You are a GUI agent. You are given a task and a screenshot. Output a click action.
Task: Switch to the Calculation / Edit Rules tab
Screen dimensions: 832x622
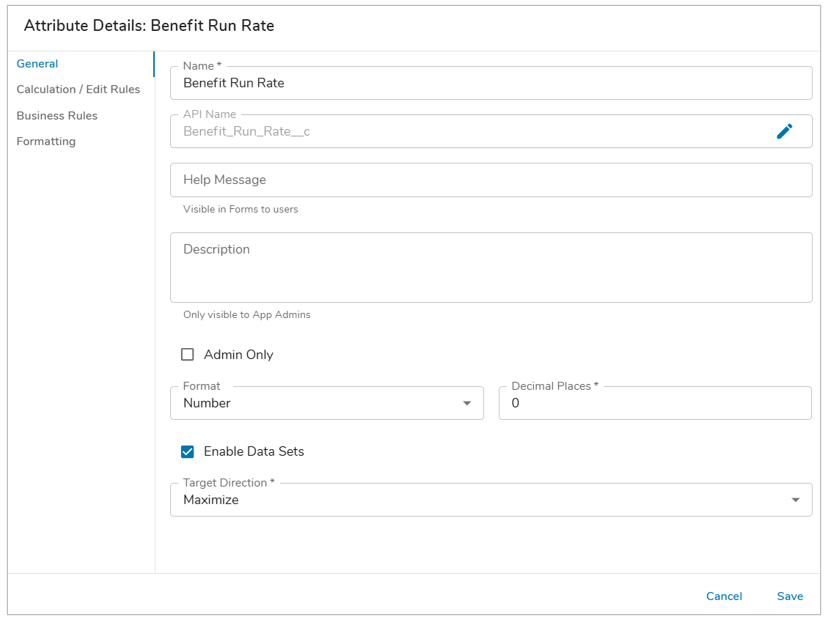coord(78,90)
